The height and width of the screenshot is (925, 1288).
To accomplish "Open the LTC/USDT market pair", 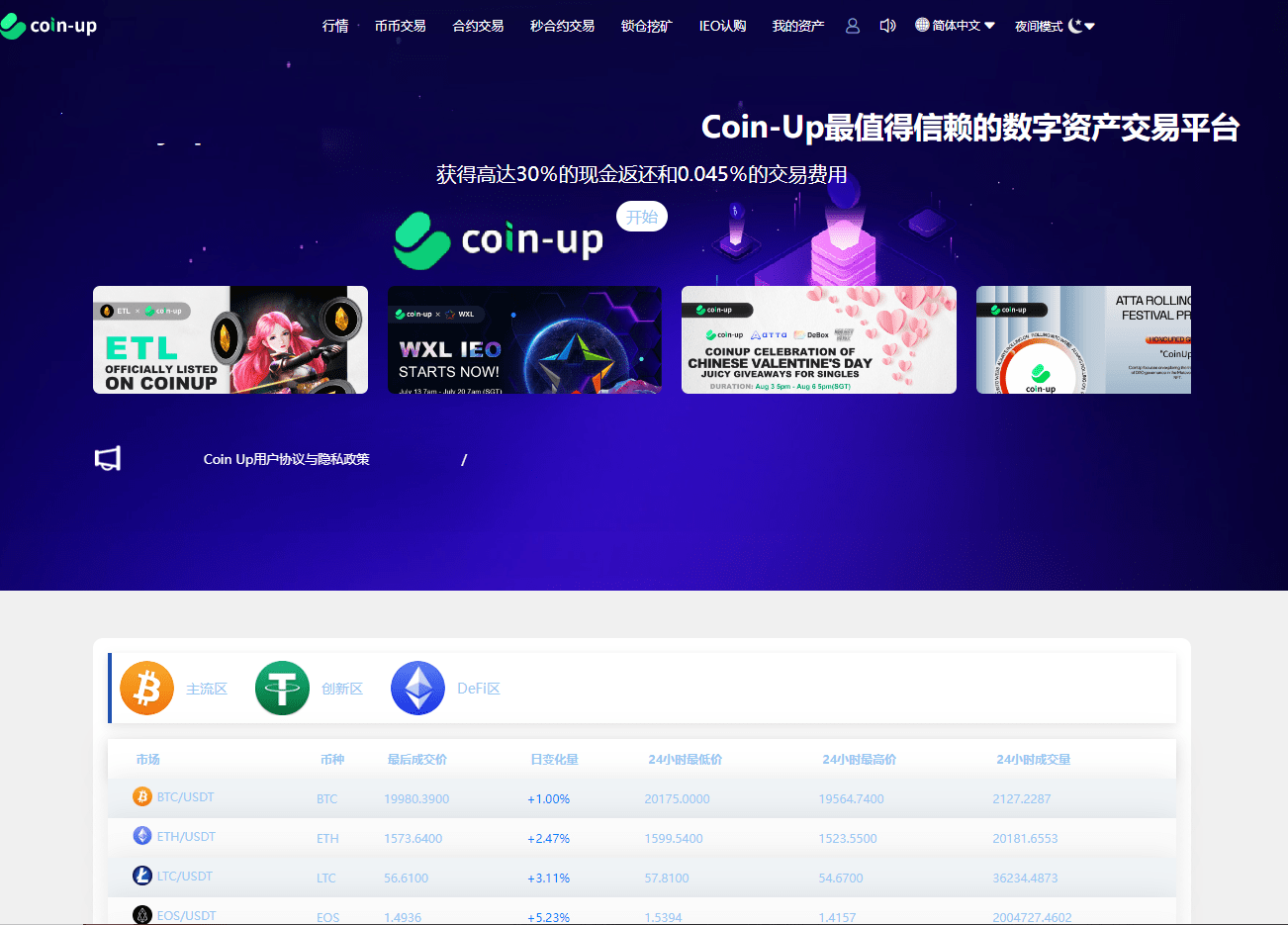I will [x=184, y=876].
